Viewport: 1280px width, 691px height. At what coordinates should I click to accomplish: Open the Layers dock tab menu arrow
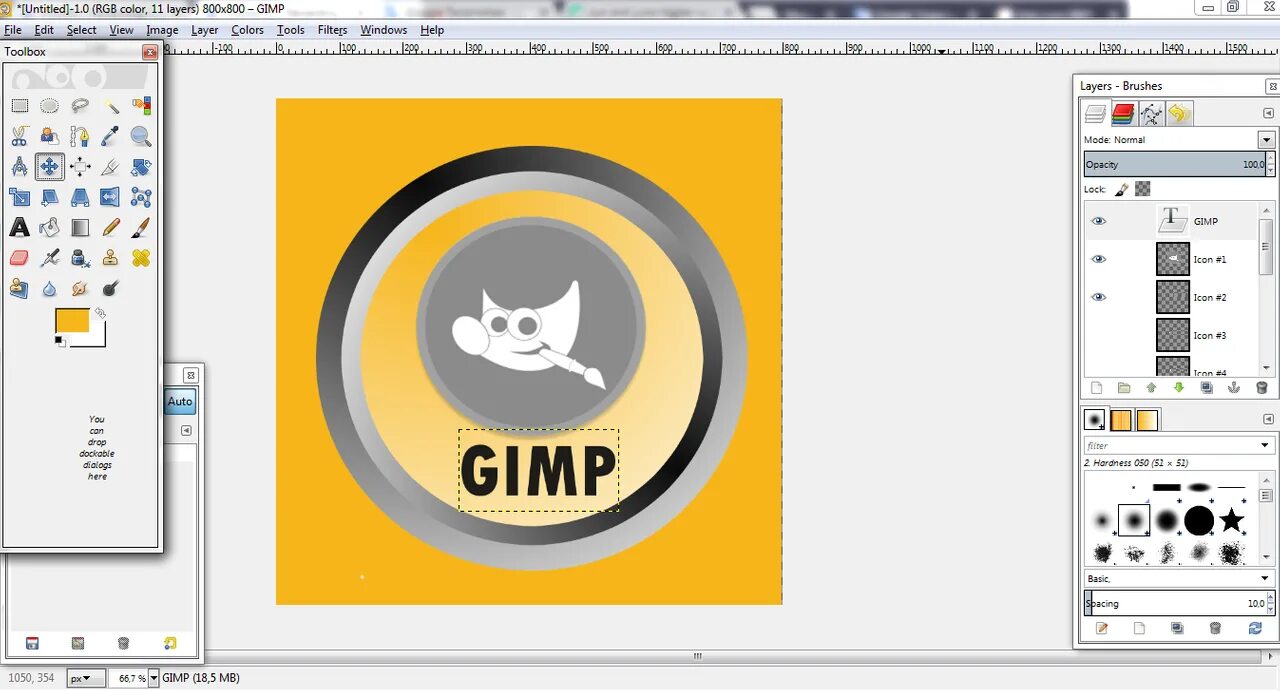click(1269, 113)
